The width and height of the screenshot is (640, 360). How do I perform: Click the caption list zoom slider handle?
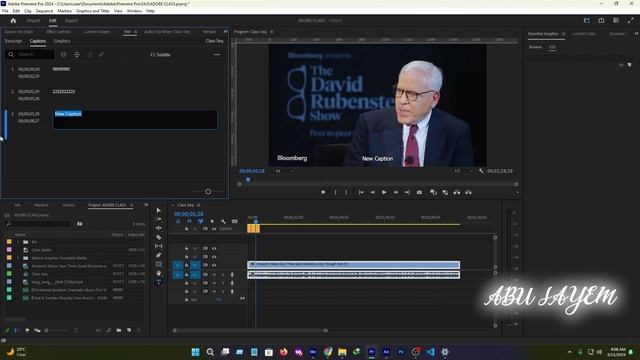pos(208,191)
